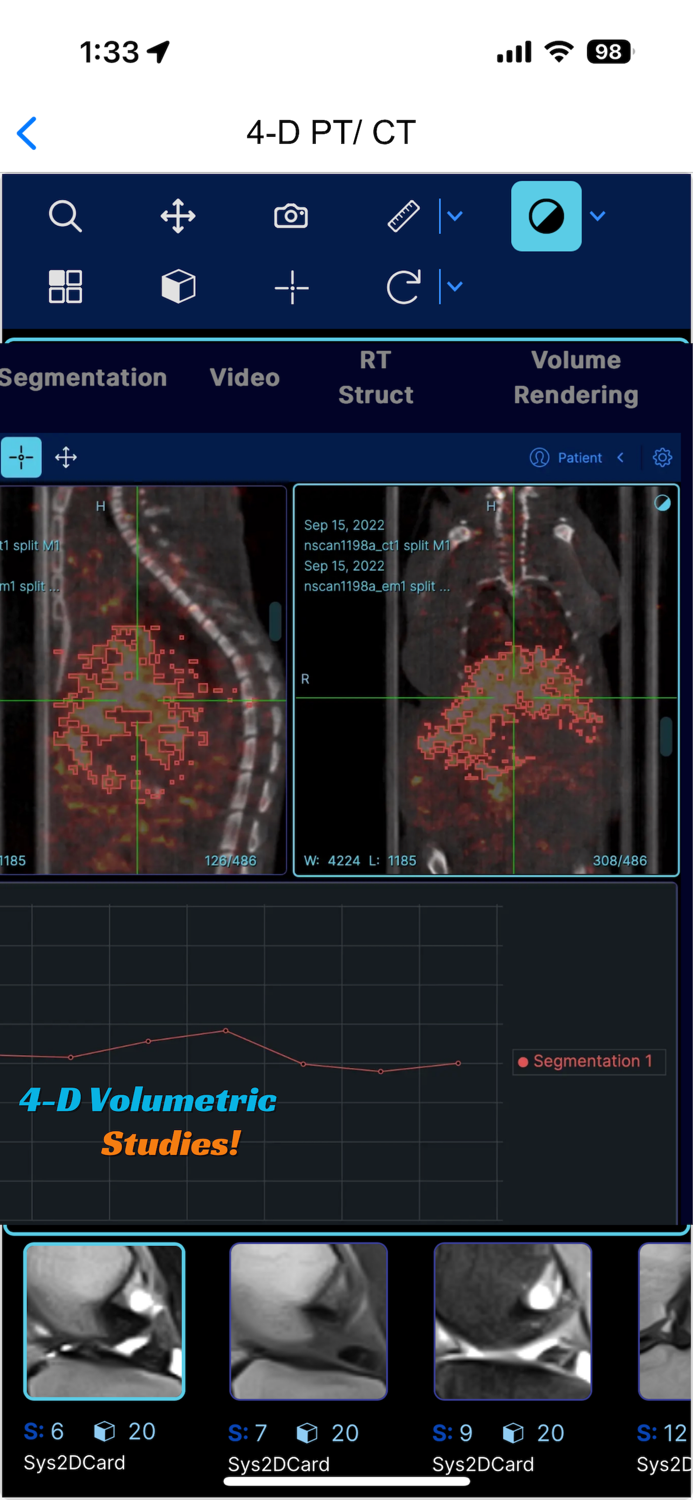The width and height of the screenshot is (693, 1500).
Task: Click the cube image count icon under series 9
Action: tap(513, 1433)
